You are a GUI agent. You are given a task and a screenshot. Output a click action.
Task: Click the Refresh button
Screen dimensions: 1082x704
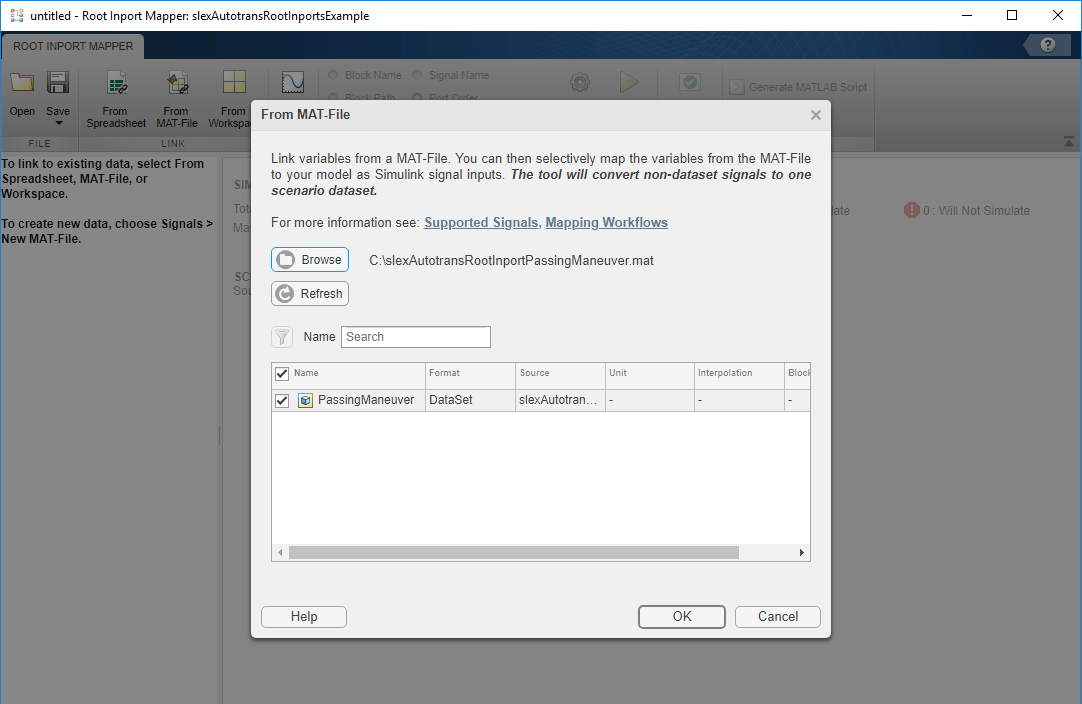click(x=310, y=293)
